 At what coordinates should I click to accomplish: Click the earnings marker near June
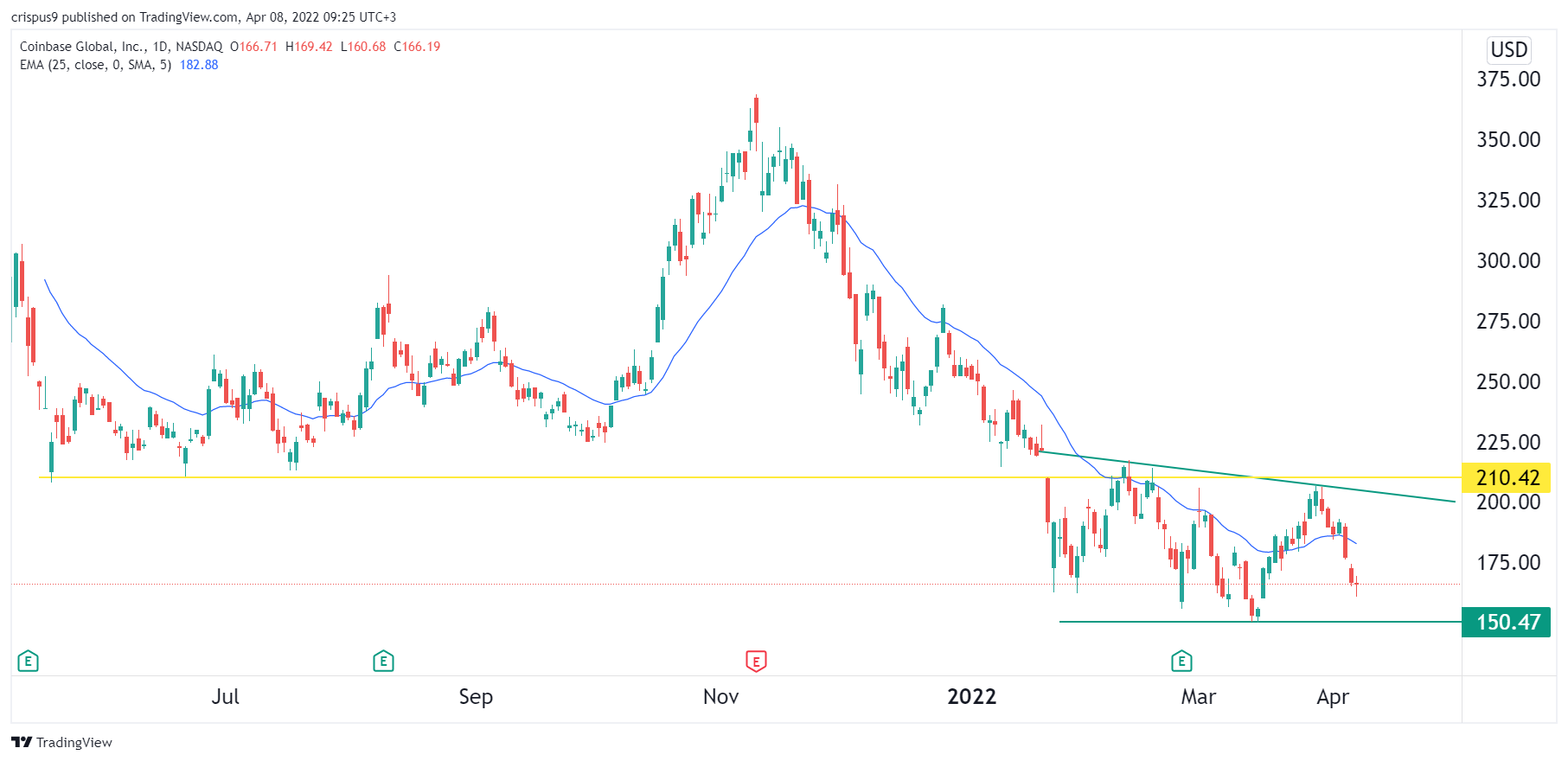[28, 662]
